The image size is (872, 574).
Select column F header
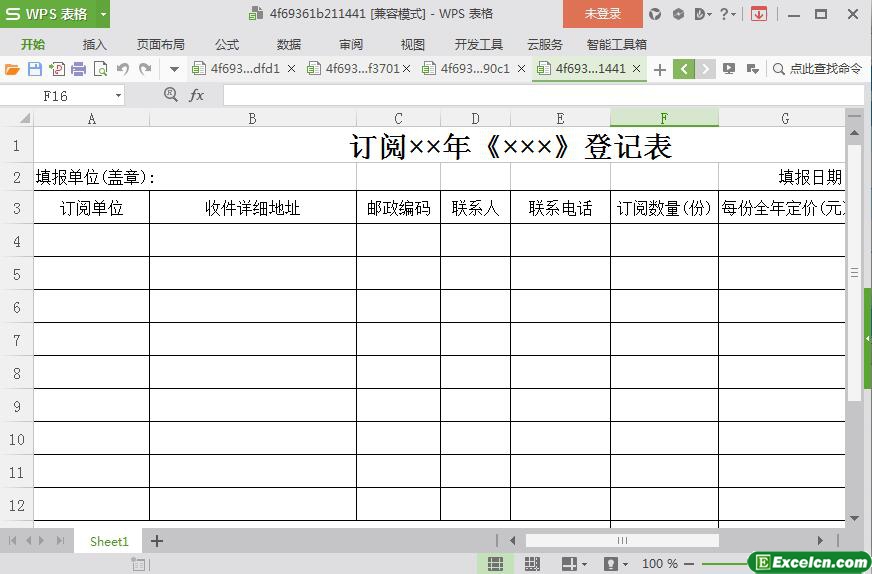664,118
